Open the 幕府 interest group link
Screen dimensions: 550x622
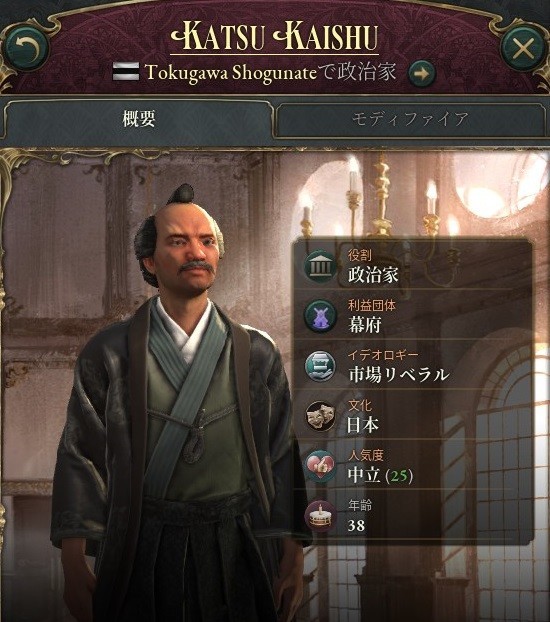pyautogui.click(x=365, y=325)
